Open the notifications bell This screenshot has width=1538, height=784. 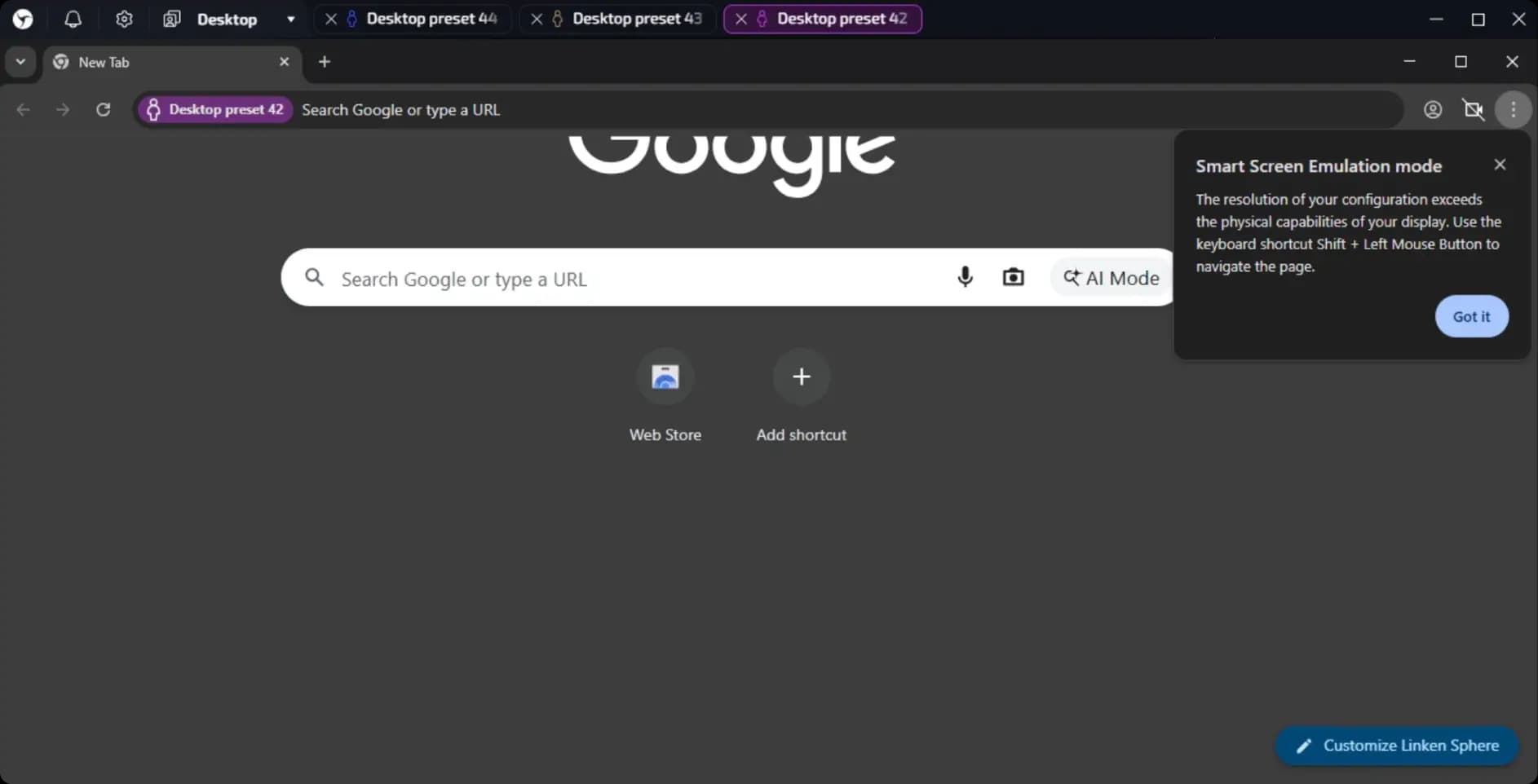pos(73,19)
